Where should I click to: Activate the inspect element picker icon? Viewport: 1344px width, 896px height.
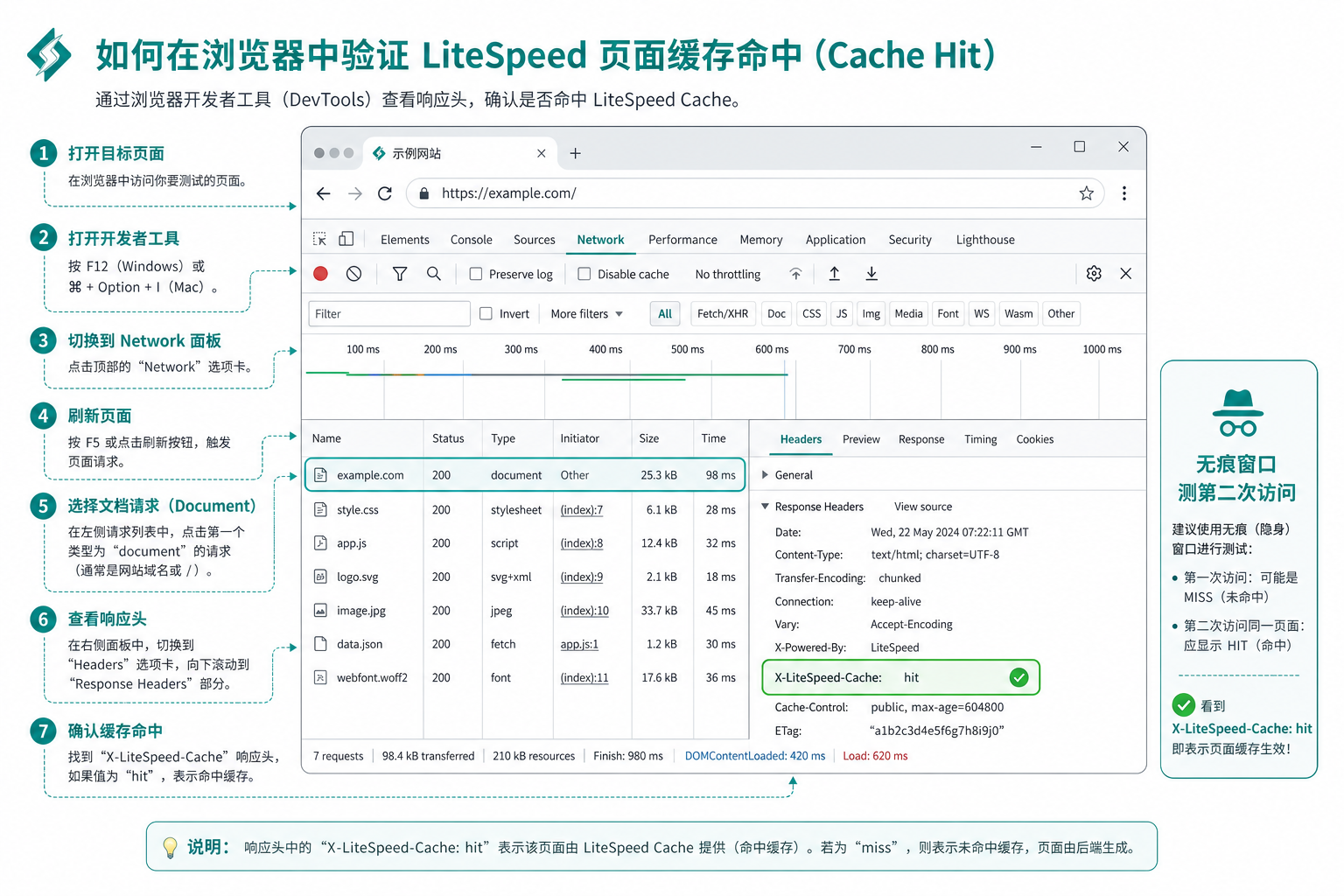tap(319, 239)
